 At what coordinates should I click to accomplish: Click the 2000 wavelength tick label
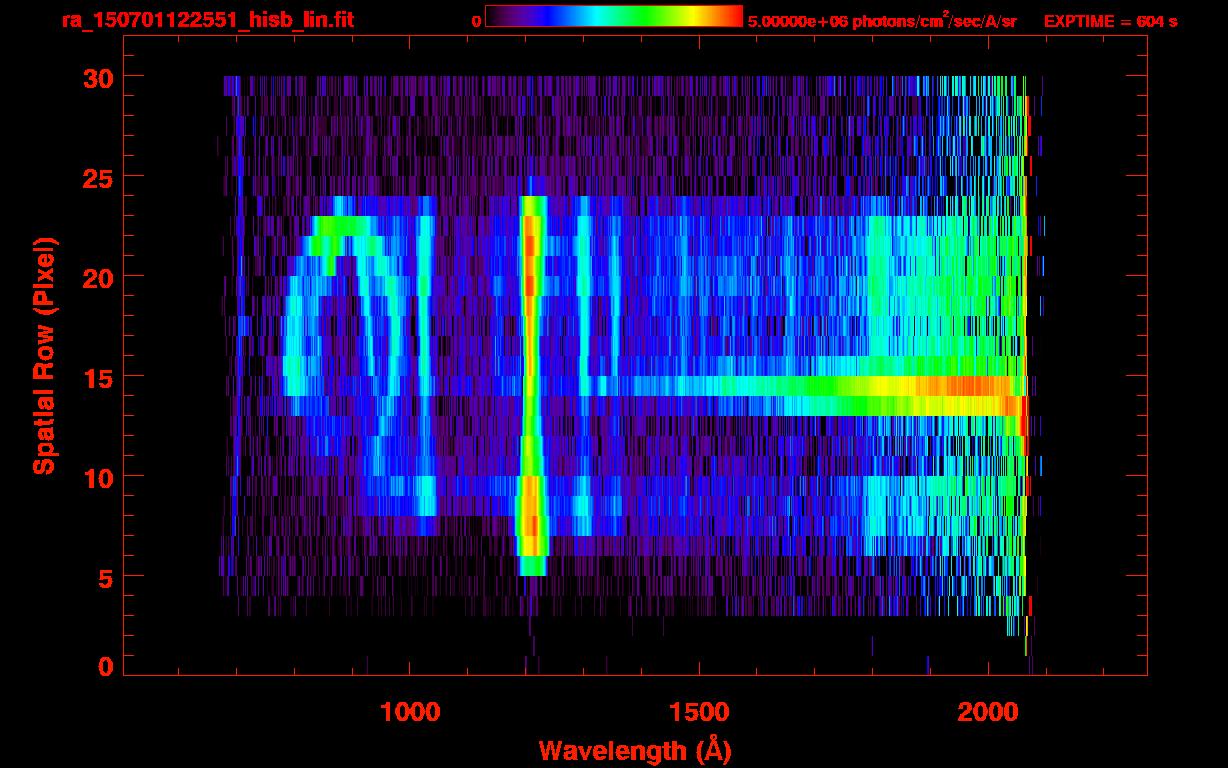[x=988, y=712]
